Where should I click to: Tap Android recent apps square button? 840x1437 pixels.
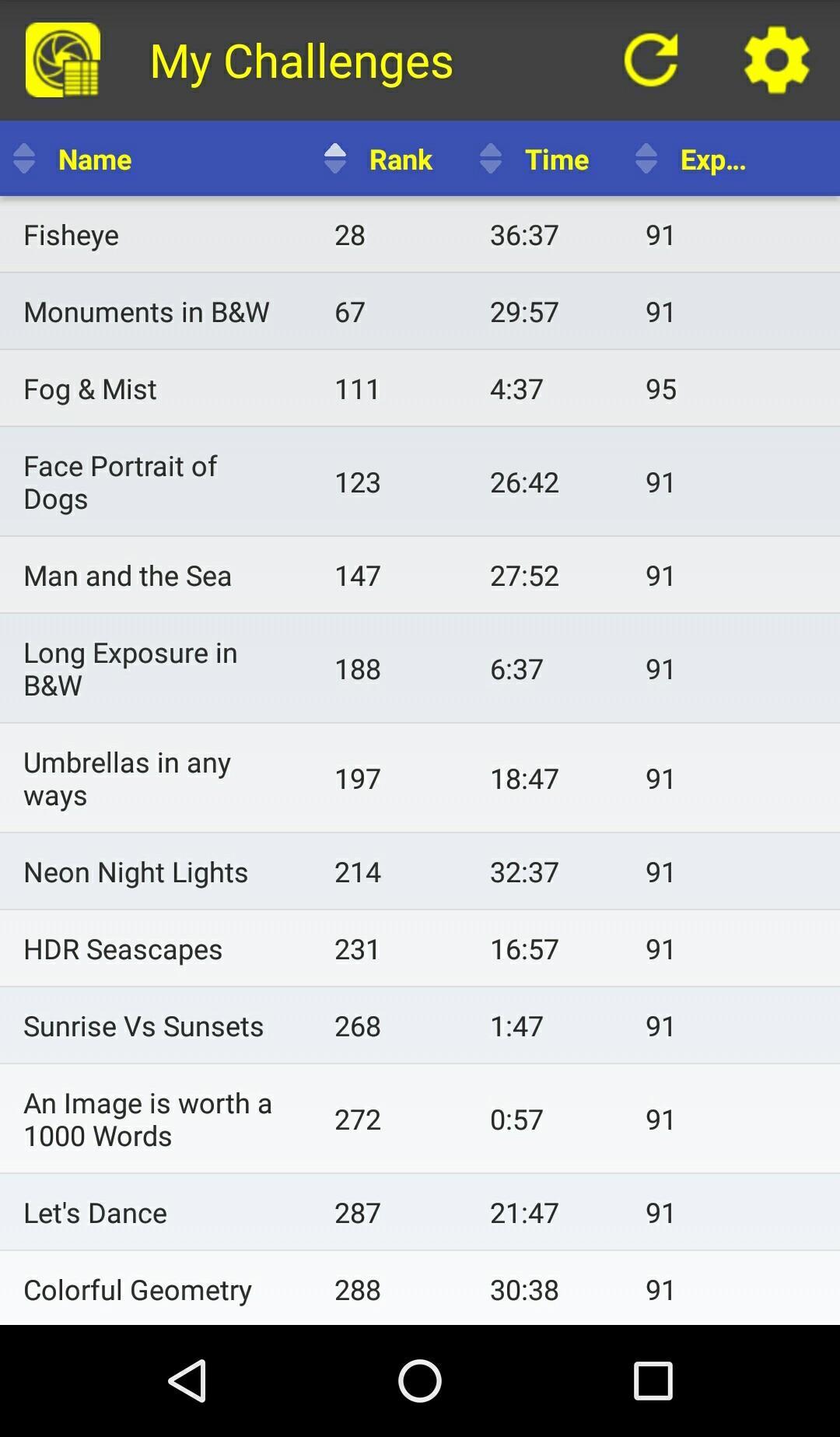tap(653, 1381)
